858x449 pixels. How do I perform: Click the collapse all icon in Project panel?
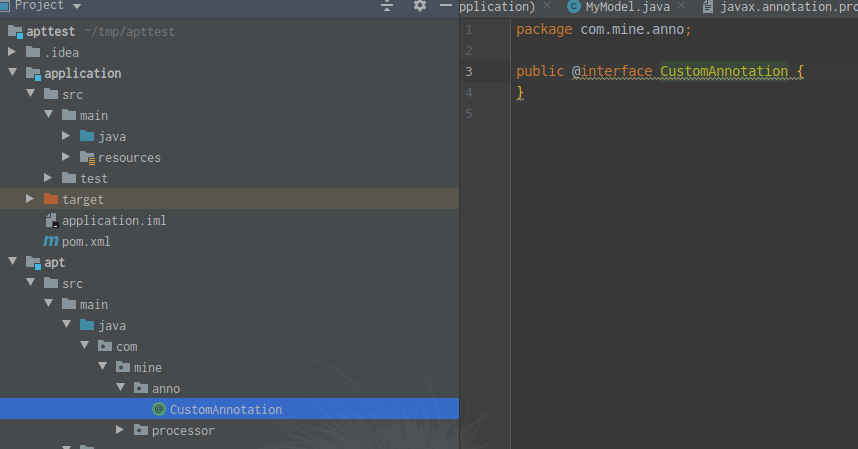387,6
